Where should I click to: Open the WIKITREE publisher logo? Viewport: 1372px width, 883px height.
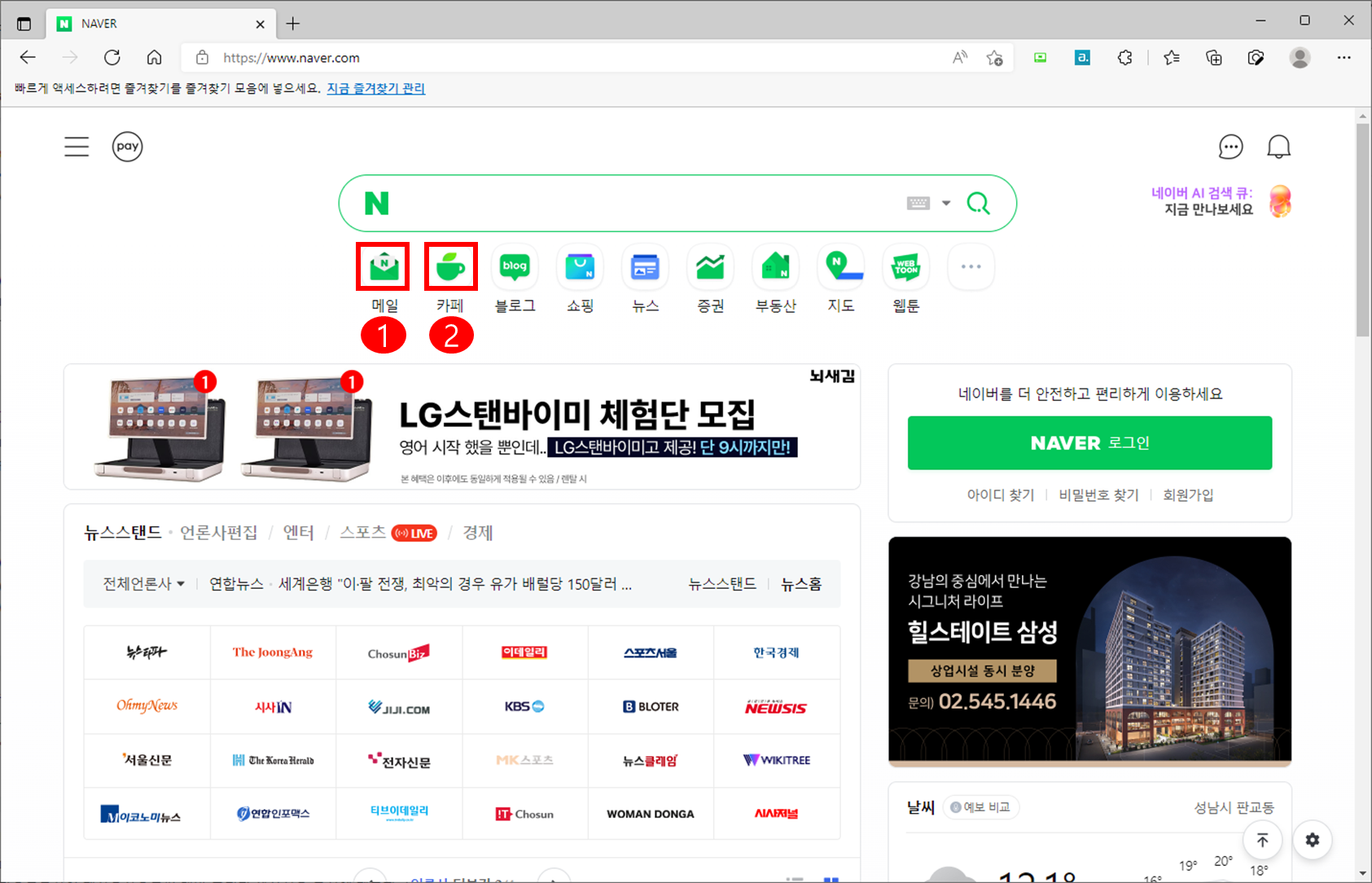tap(777, 760)
